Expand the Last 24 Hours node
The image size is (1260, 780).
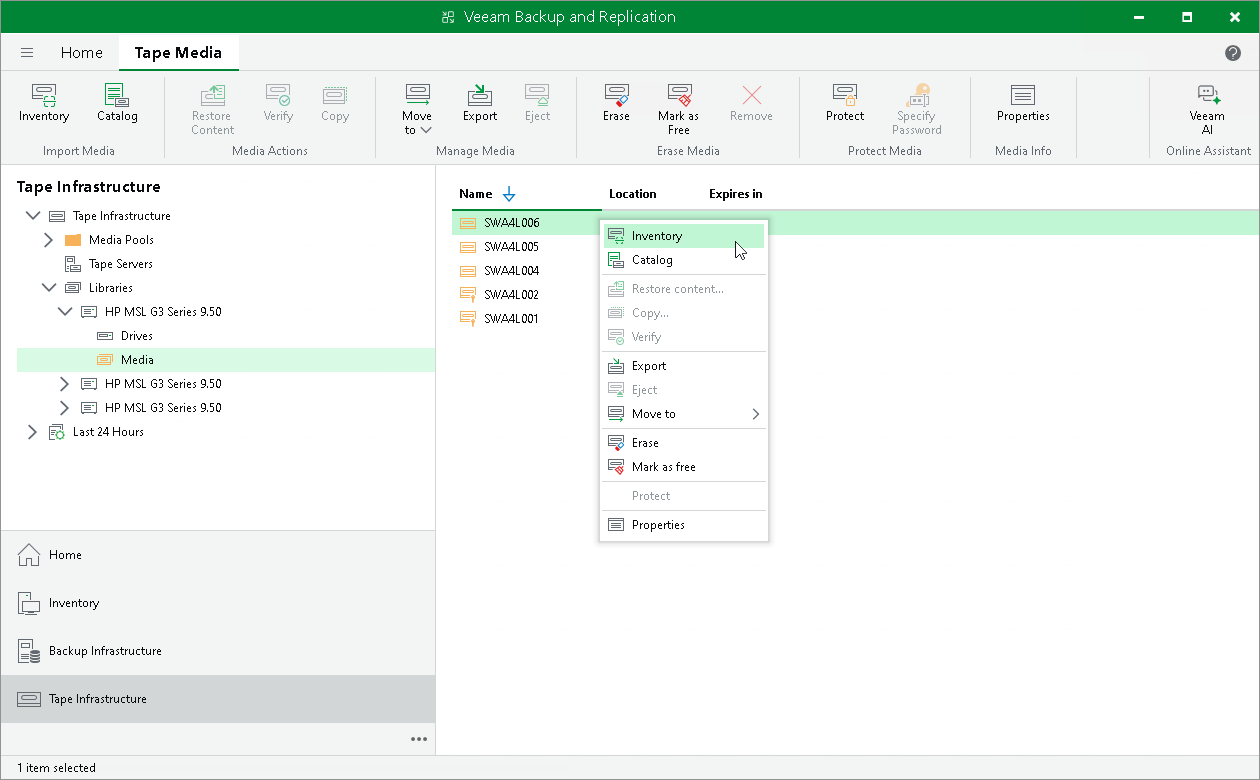[x=32, y=432]
